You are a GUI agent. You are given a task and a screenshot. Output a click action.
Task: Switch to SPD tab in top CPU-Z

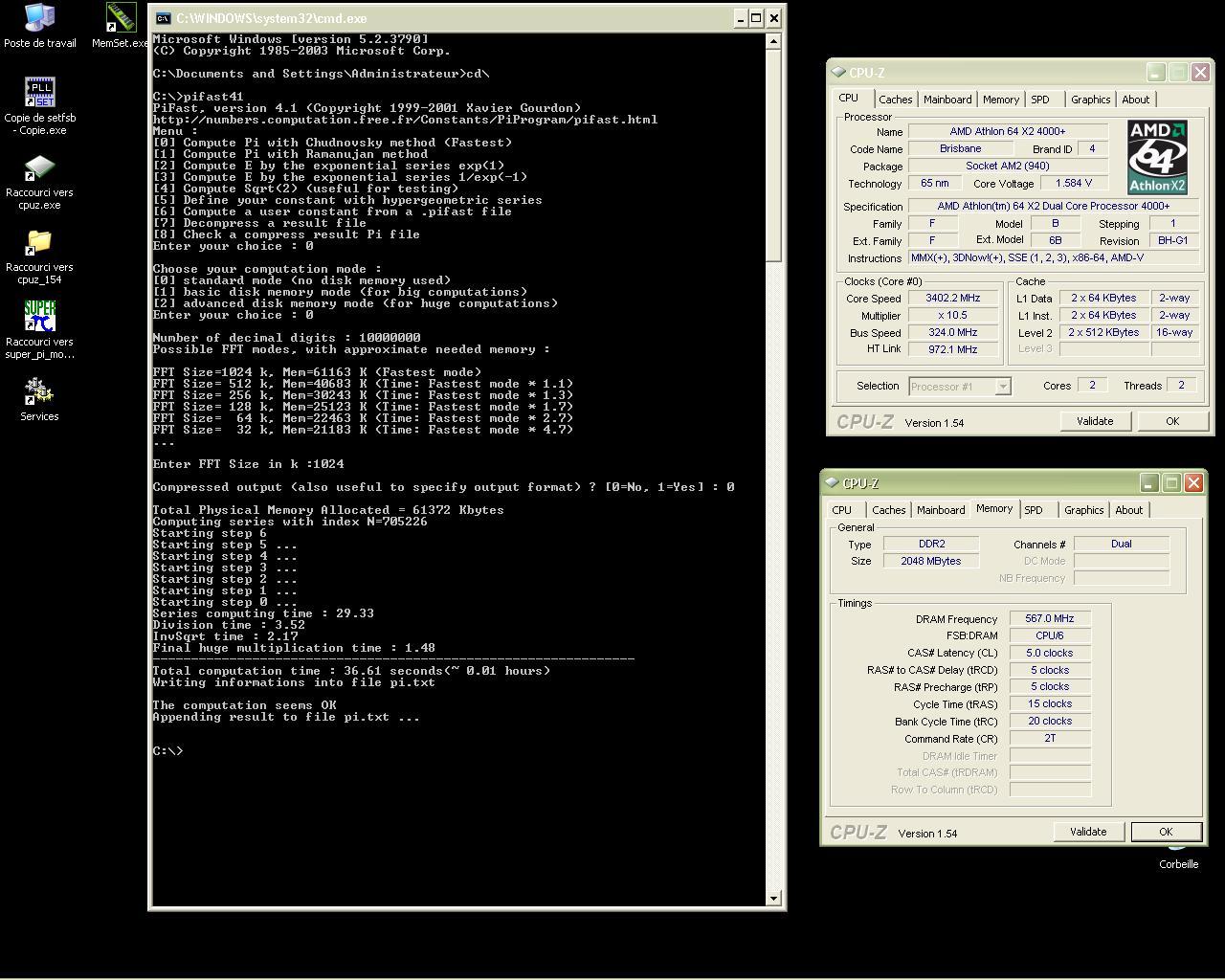click(x=1040, y=100)
